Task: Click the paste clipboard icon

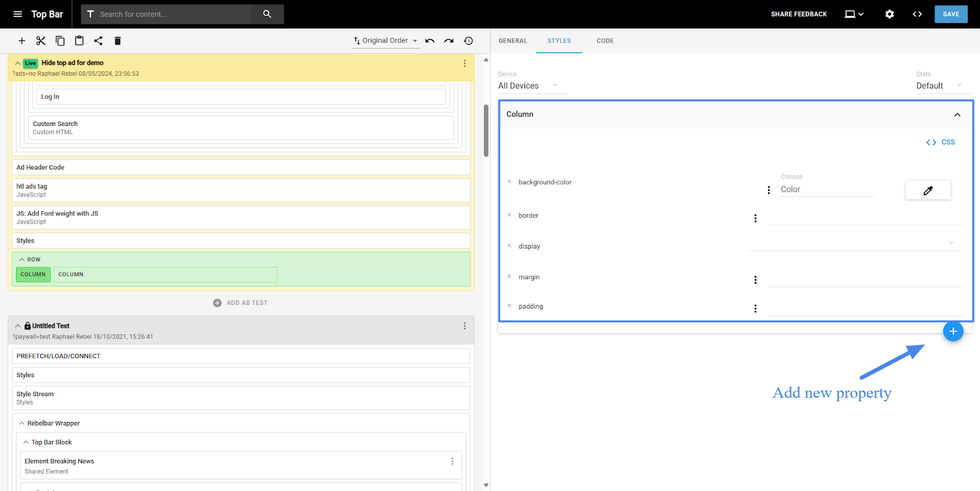Action: tap(79, 41)
